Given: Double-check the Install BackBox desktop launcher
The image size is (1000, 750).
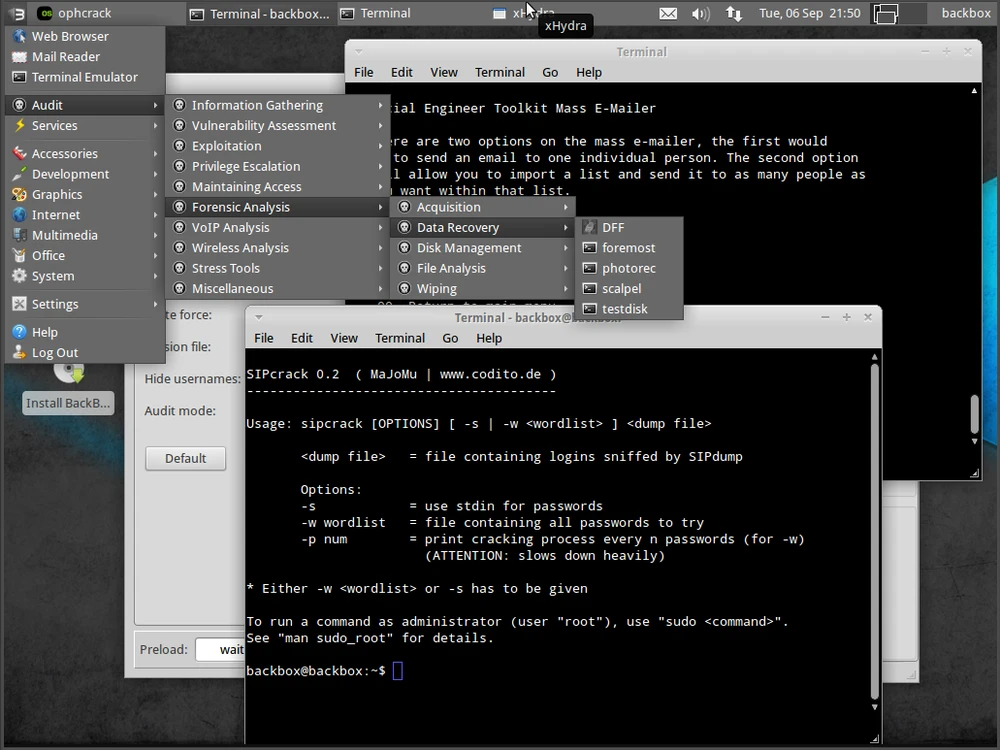Looking at the screenshot, I should 68,403.
